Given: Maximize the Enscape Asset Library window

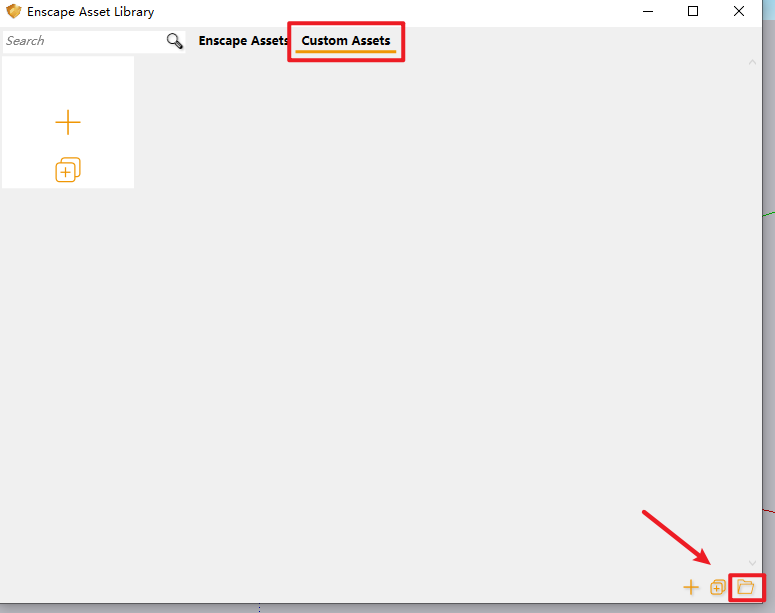Looking at the screenshot, I should [x=693, y=12].
